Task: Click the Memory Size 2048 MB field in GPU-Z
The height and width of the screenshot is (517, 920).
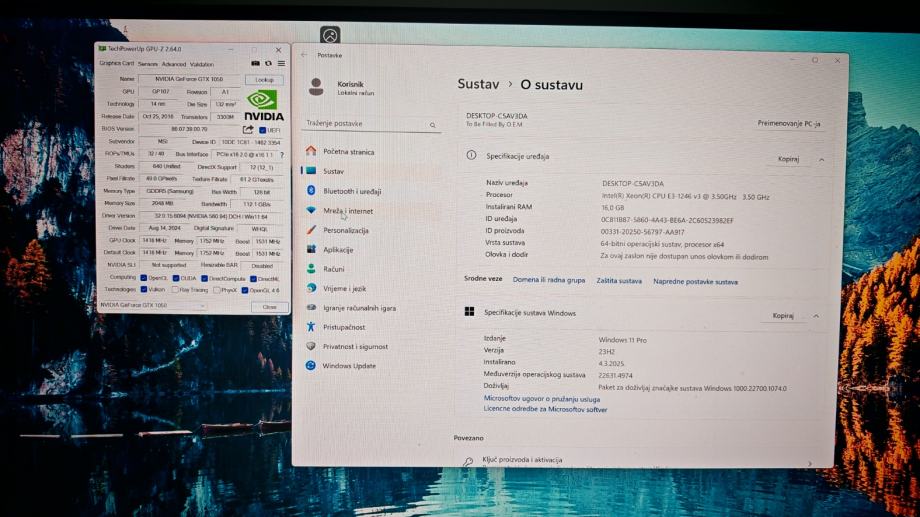Action: [x=162, y=204]
